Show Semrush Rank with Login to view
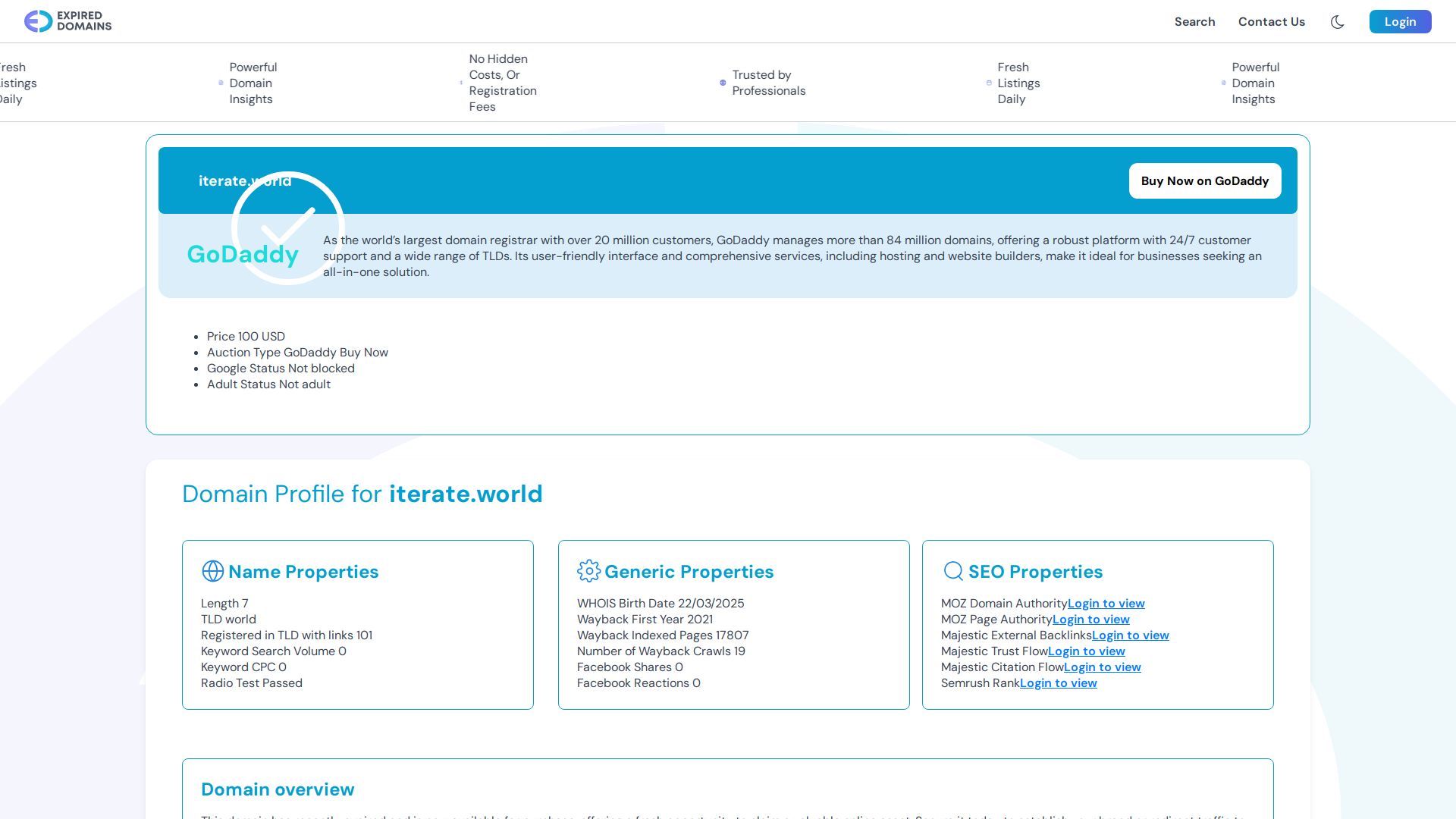Screen dimensions: 1456x819 [1058, 682]
